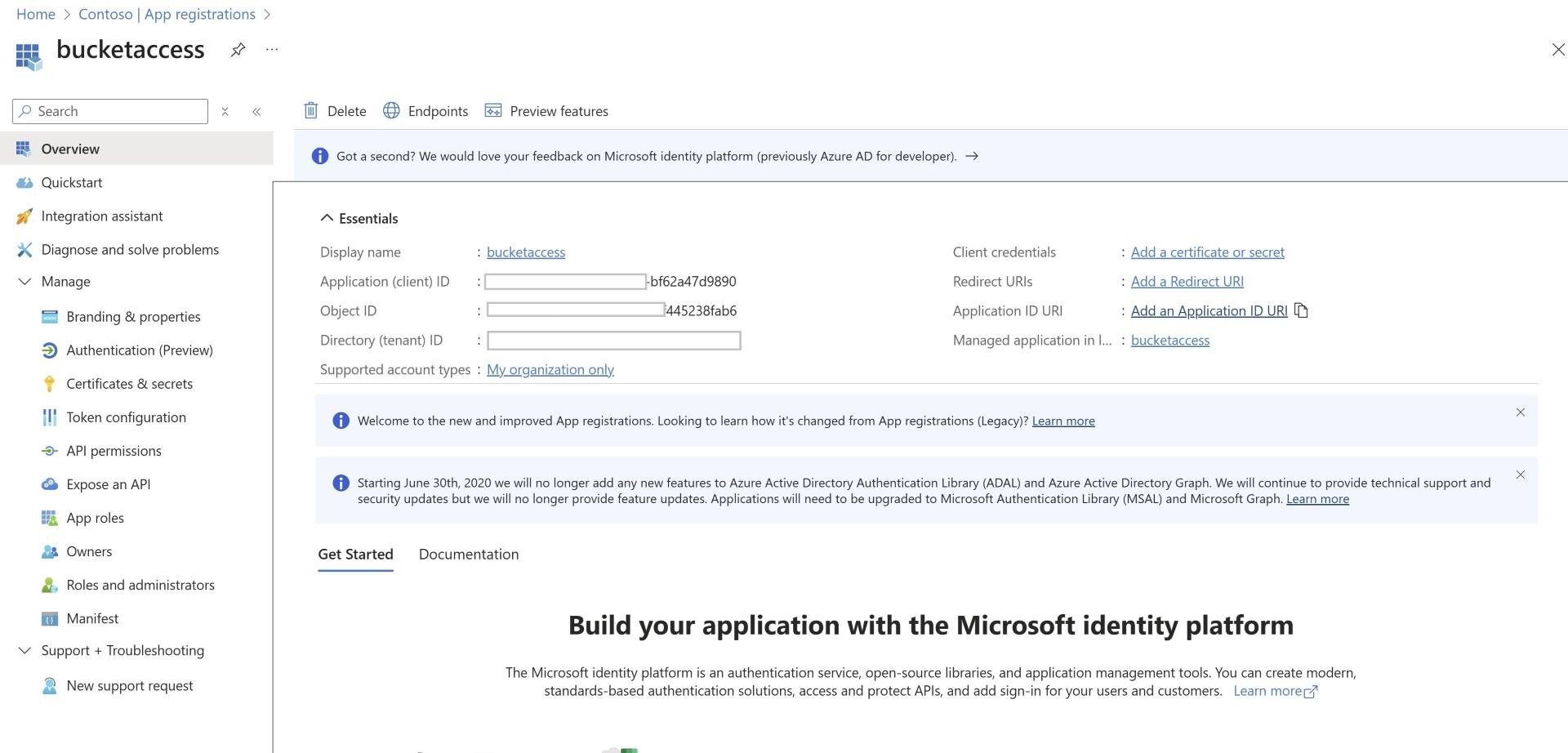The height and width of the screenshot is (753, 1568).
Task: Open API permissions page
Action: (114, 450)
